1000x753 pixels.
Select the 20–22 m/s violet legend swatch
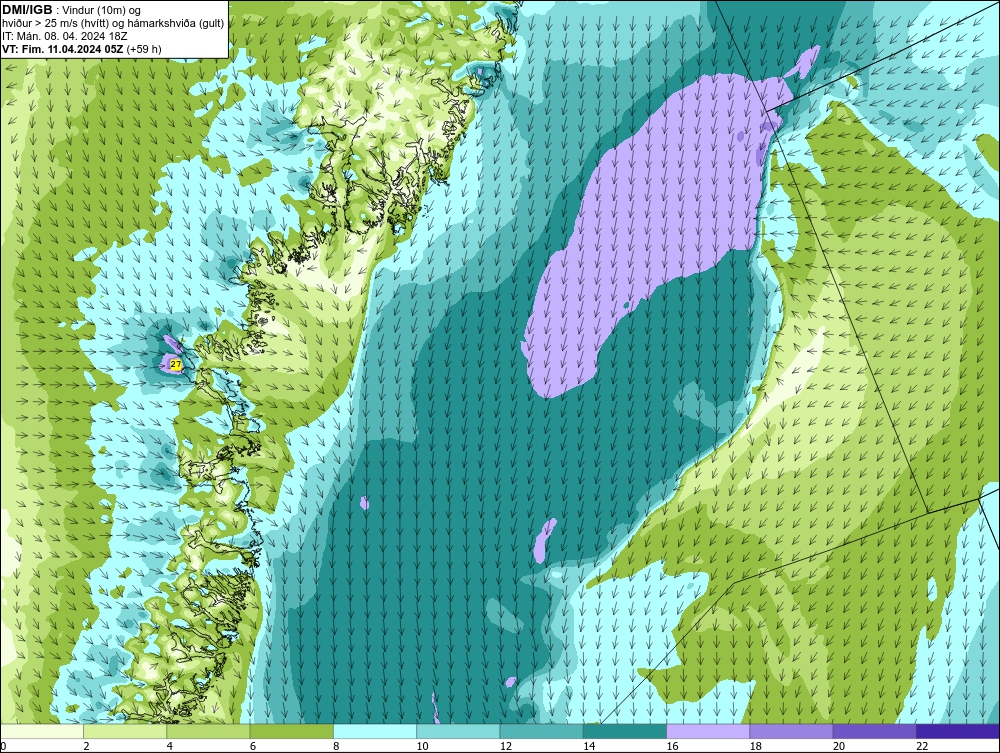coord(874,731)
